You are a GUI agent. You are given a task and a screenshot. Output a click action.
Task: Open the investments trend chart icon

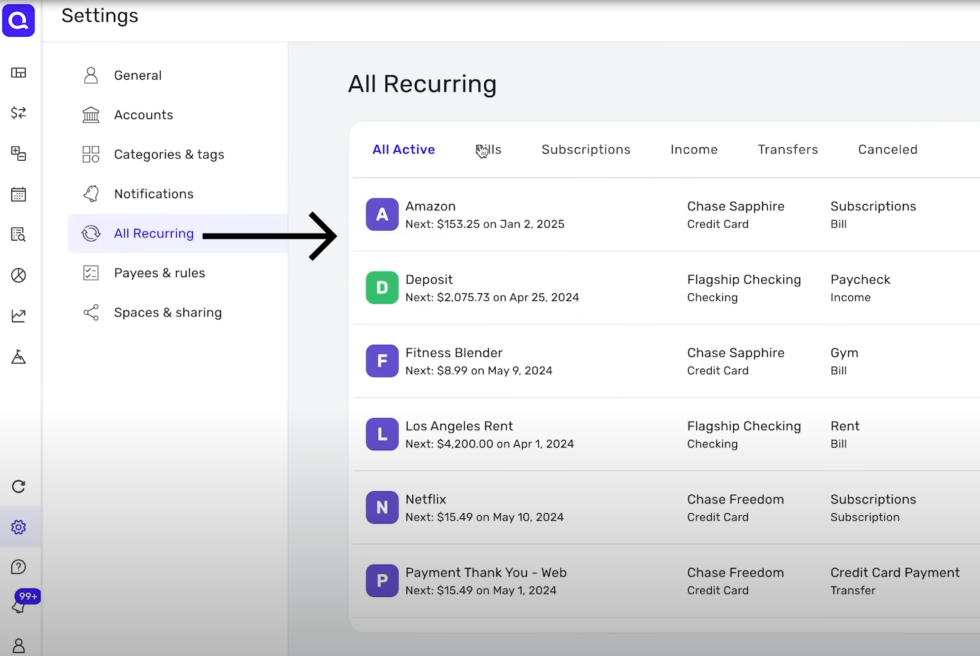(x=19, y=315)
